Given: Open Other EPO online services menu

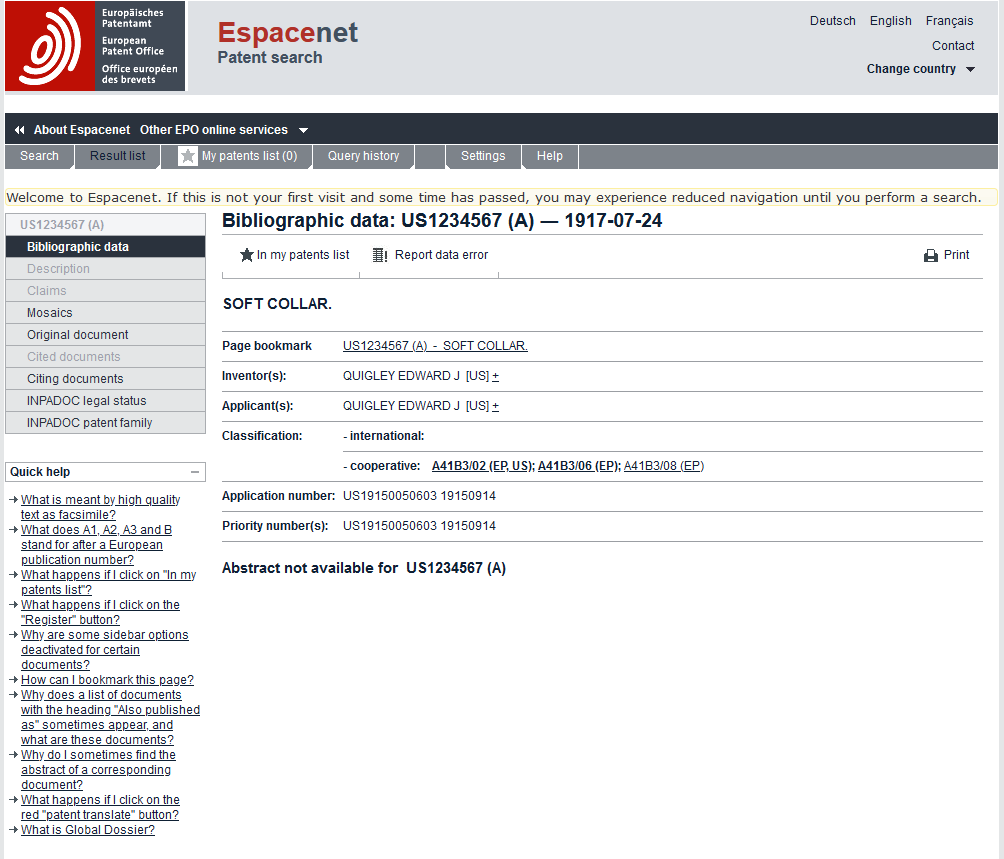Looking at the screenshot, I should coord(224,130).
